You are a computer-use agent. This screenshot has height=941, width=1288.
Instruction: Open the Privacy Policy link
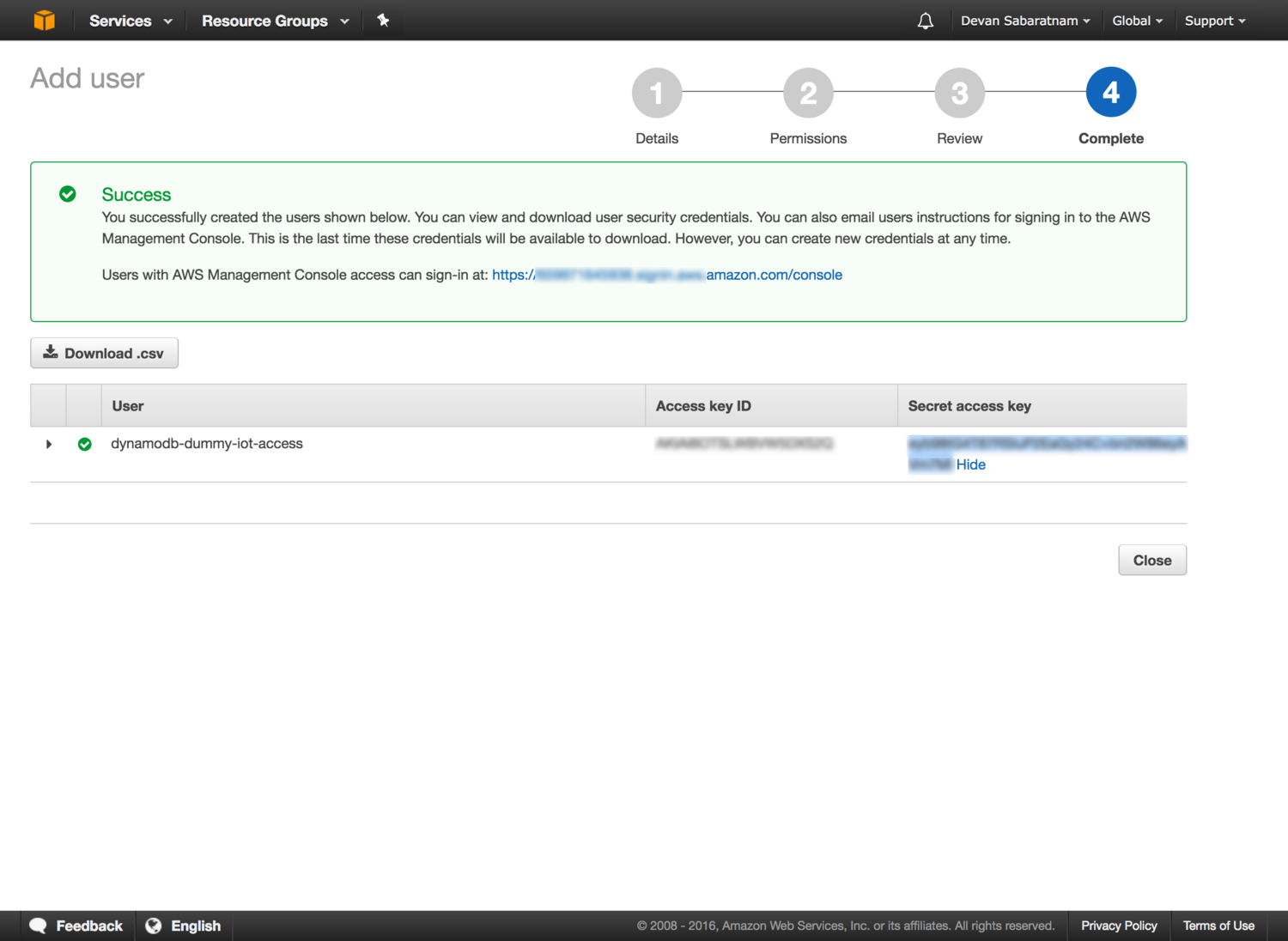pyautogui.click(x=1119, y=926)
